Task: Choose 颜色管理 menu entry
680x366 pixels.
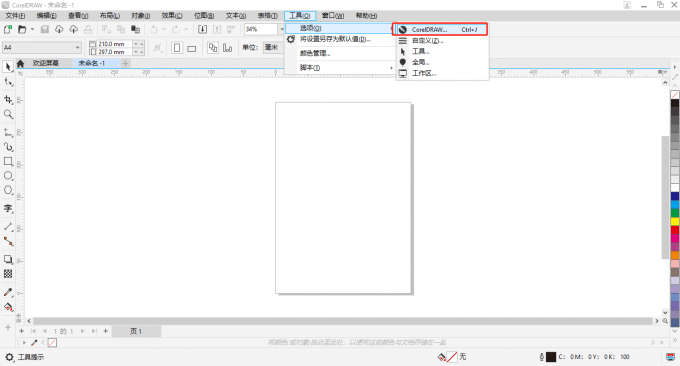Action: coord(340,53)
